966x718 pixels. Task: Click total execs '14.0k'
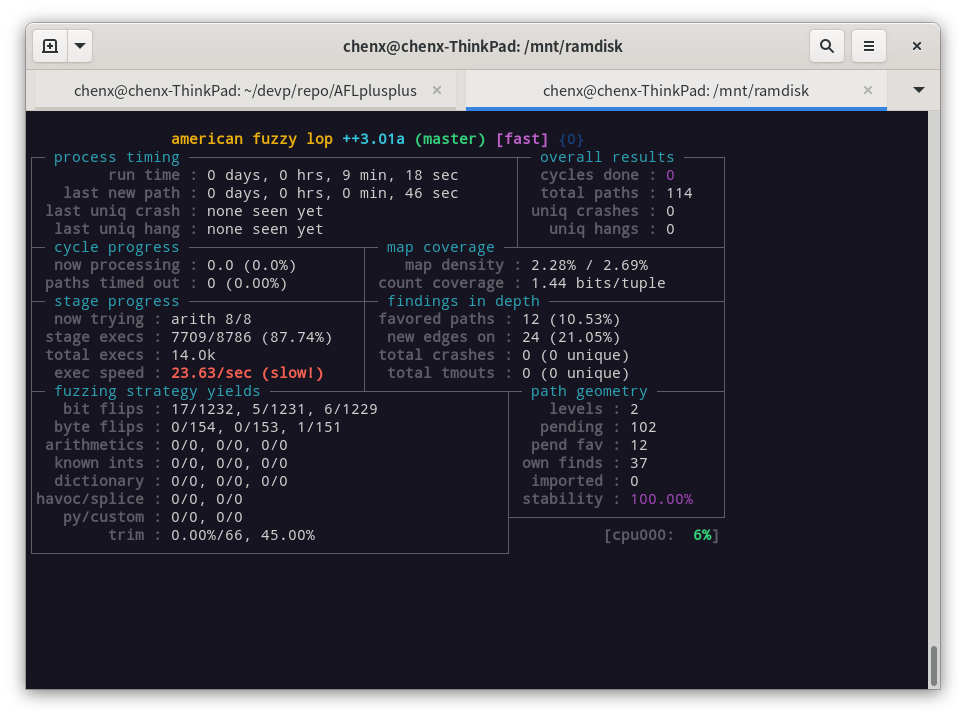coord(193,356)
